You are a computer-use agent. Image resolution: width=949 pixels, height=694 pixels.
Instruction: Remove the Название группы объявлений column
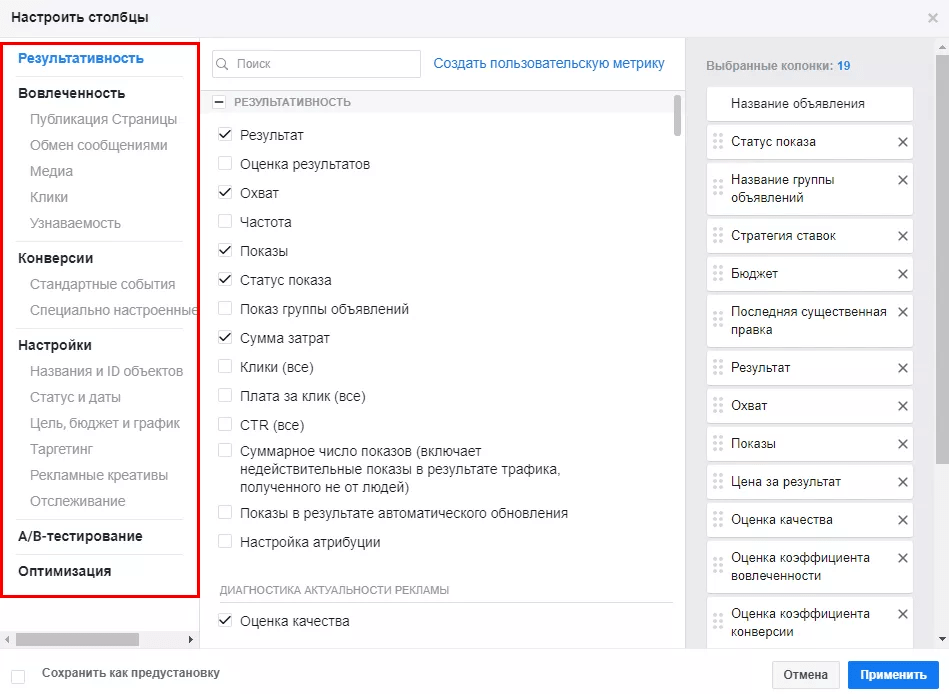pyautogui.click(x=902, y=180)
